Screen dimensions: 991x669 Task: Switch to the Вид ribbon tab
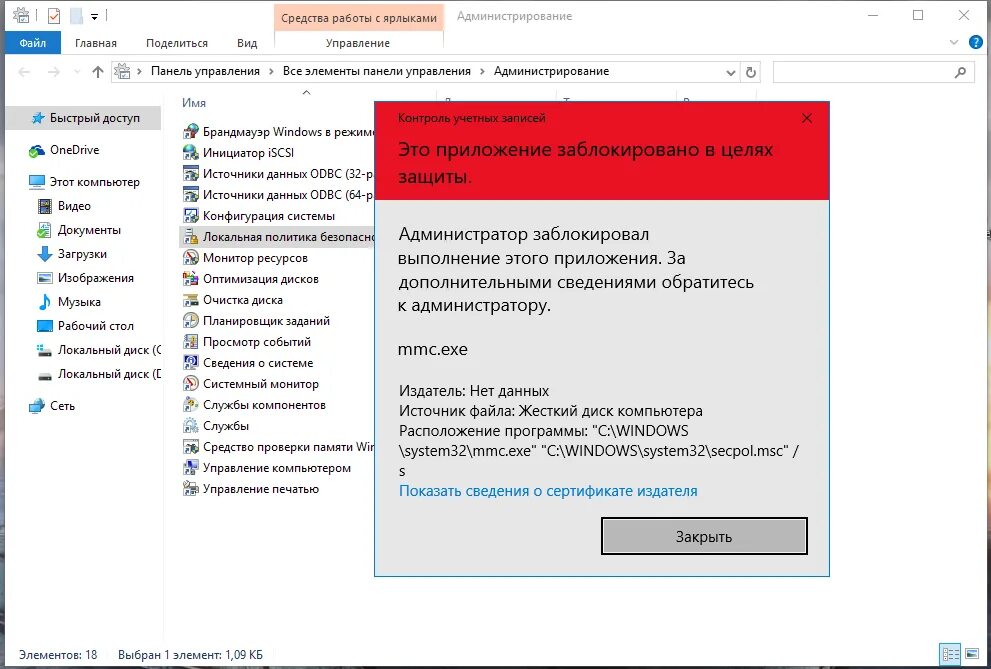(246, 43)
